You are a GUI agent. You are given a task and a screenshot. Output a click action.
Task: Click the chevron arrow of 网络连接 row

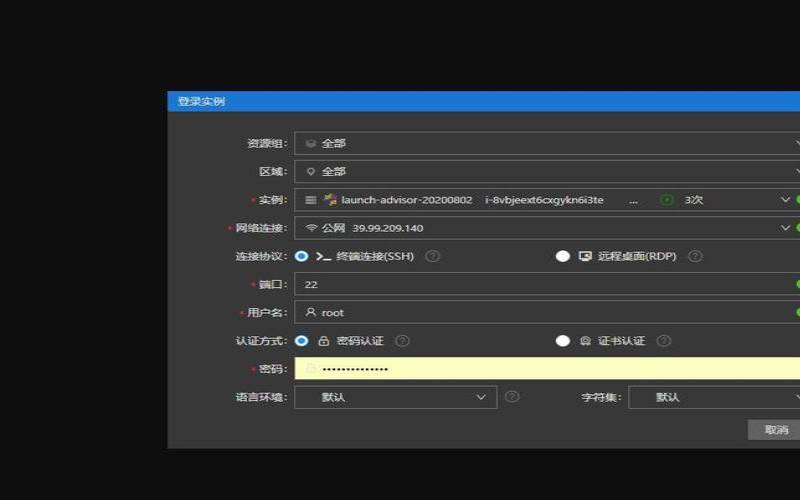tap(785, 228)
